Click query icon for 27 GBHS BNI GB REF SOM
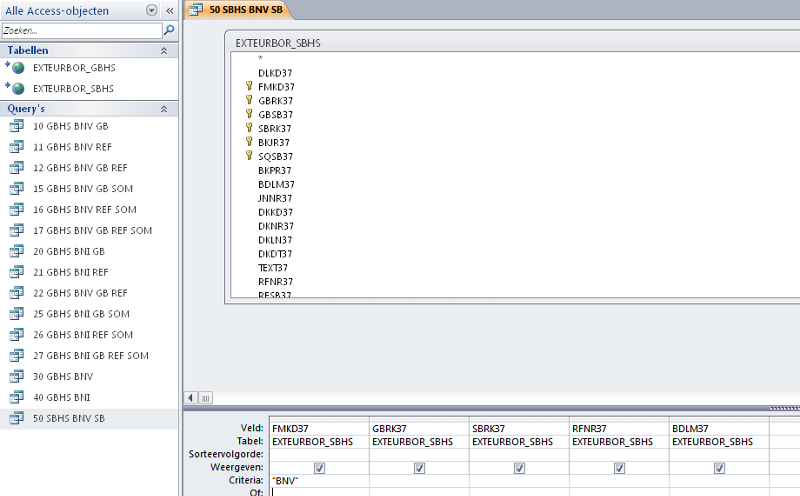The width and height of the screenshot is (800, 496). (17, 356)
